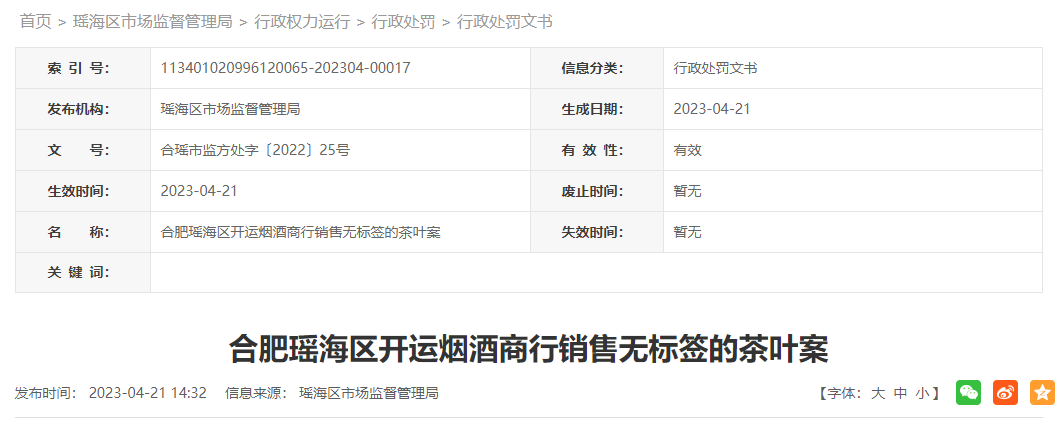Add page to favorites star icon
Screen dimensions: 1062x433
click(x=1042, y=392)
